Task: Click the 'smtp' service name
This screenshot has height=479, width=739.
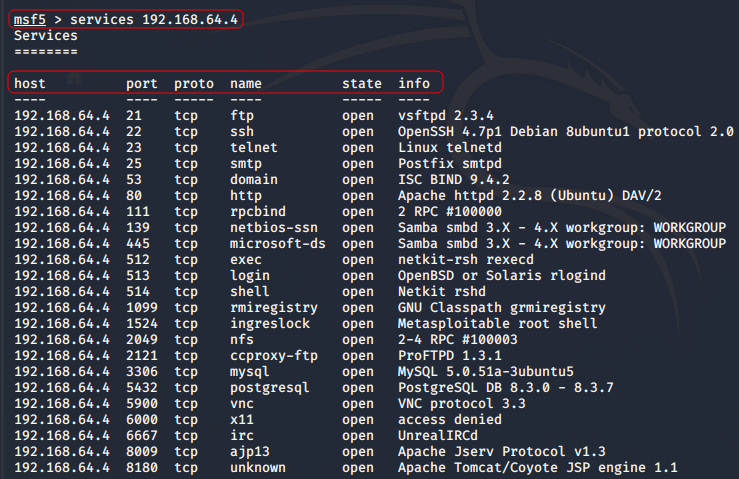Action: click(x=246, y=164)
